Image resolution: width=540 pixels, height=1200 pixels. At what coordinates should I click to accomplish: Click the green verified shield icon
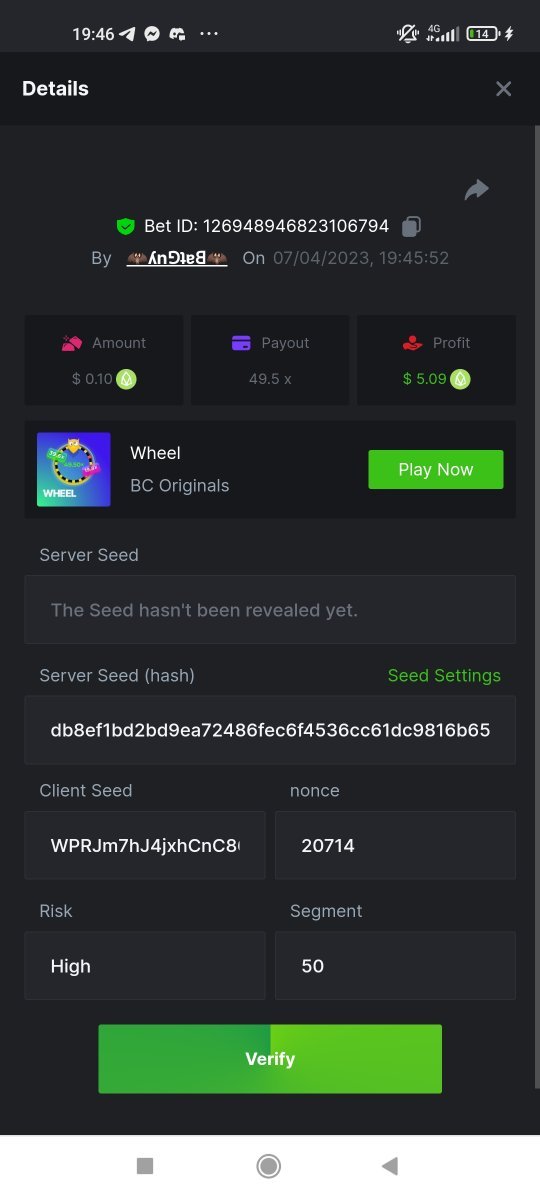[126, 226]
